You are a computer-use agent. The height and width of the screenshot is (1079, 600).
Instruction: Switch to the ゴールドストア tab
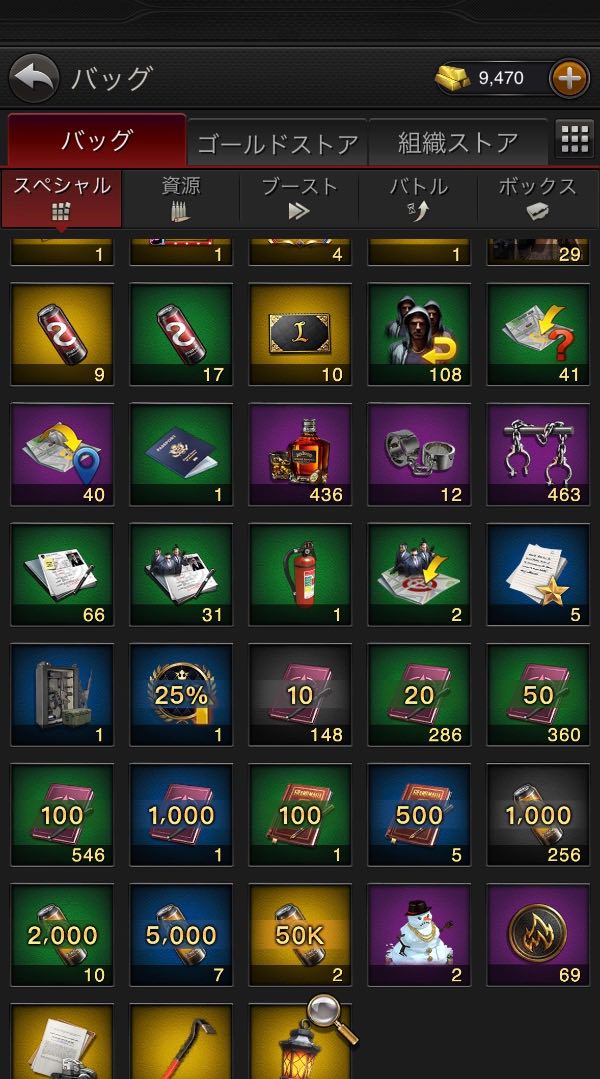pos(277,143)
